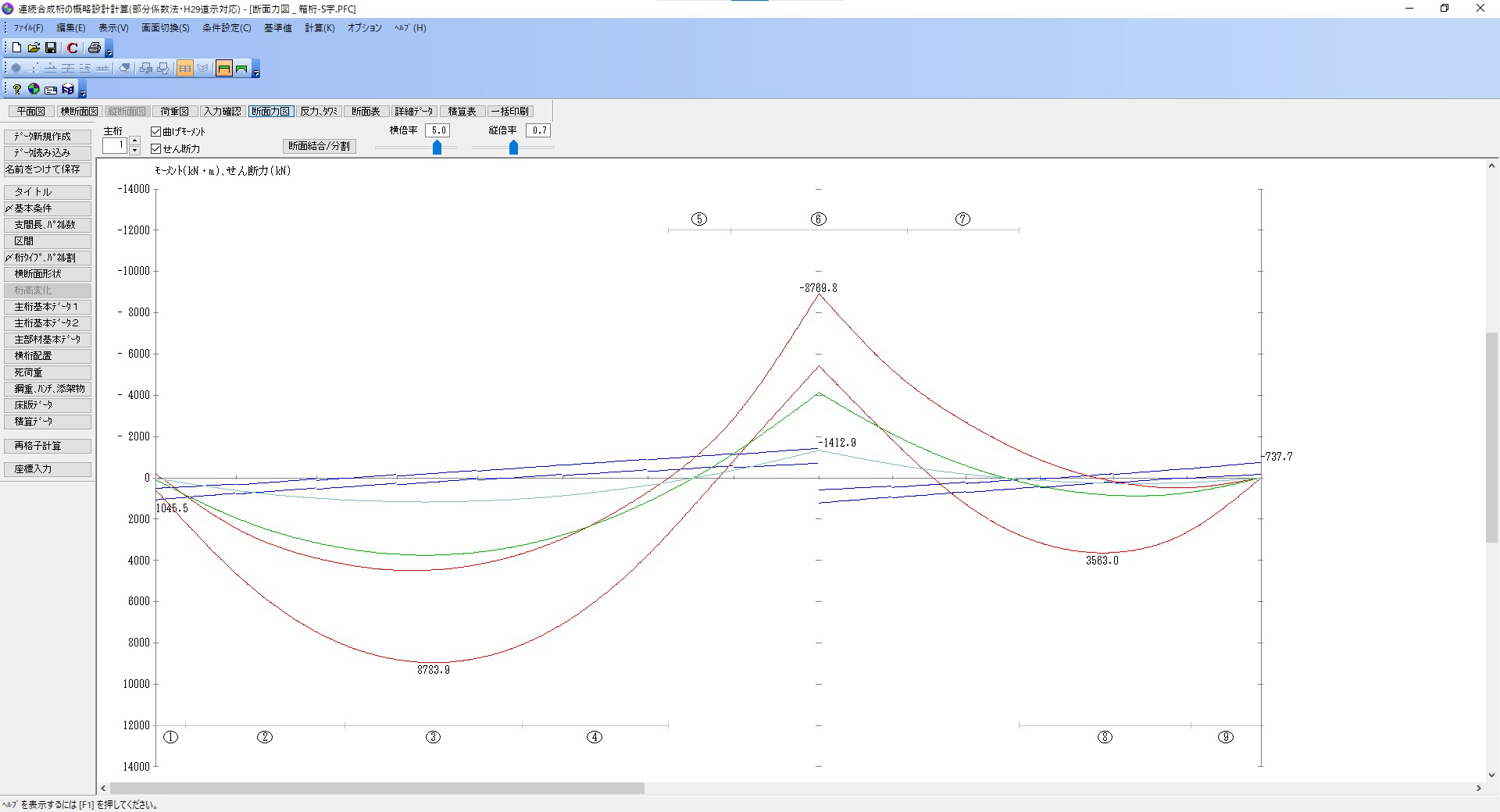Click the 座標入力 button
This screenshot has width=1500, height=812.
(x=47, y=469)
